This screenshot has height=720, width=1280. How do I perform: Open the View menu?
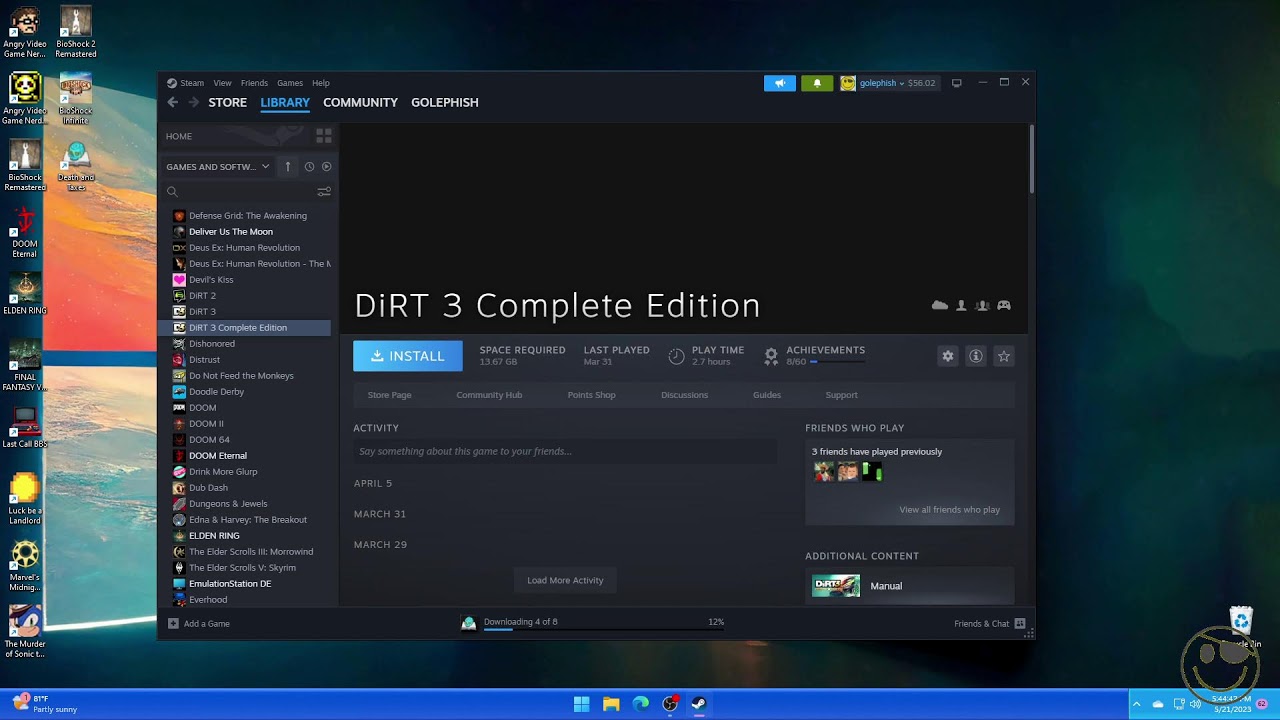222,83
